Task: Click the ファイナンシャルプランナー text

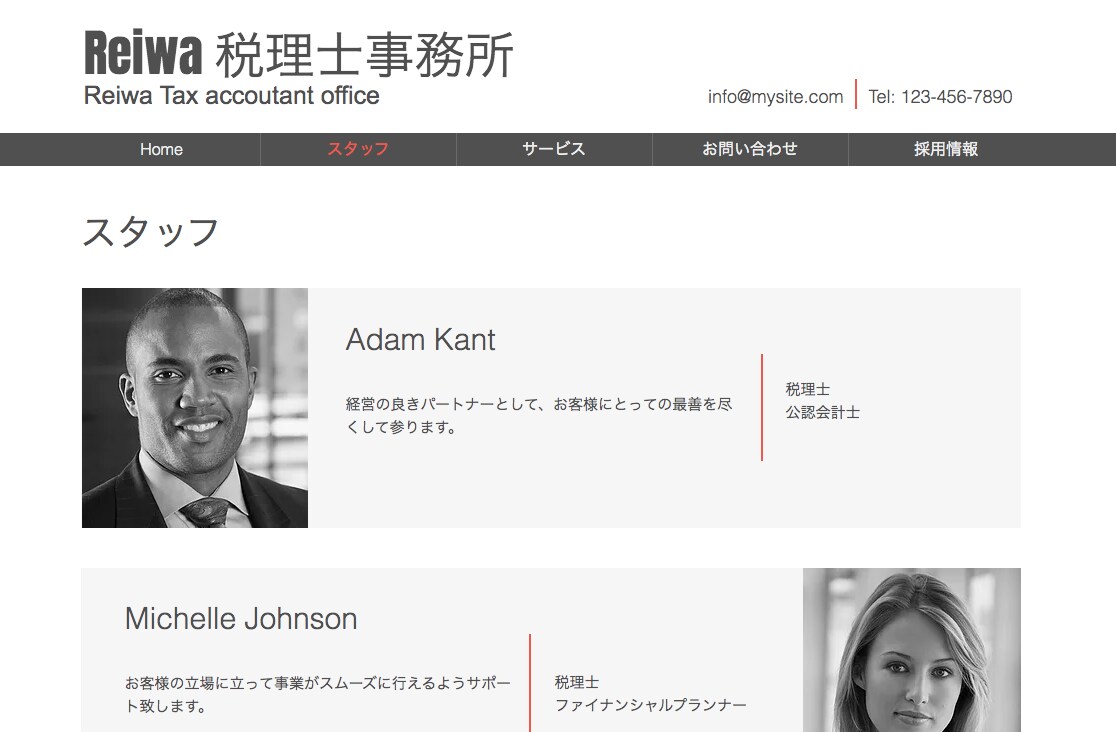Action: coord(651,705)
